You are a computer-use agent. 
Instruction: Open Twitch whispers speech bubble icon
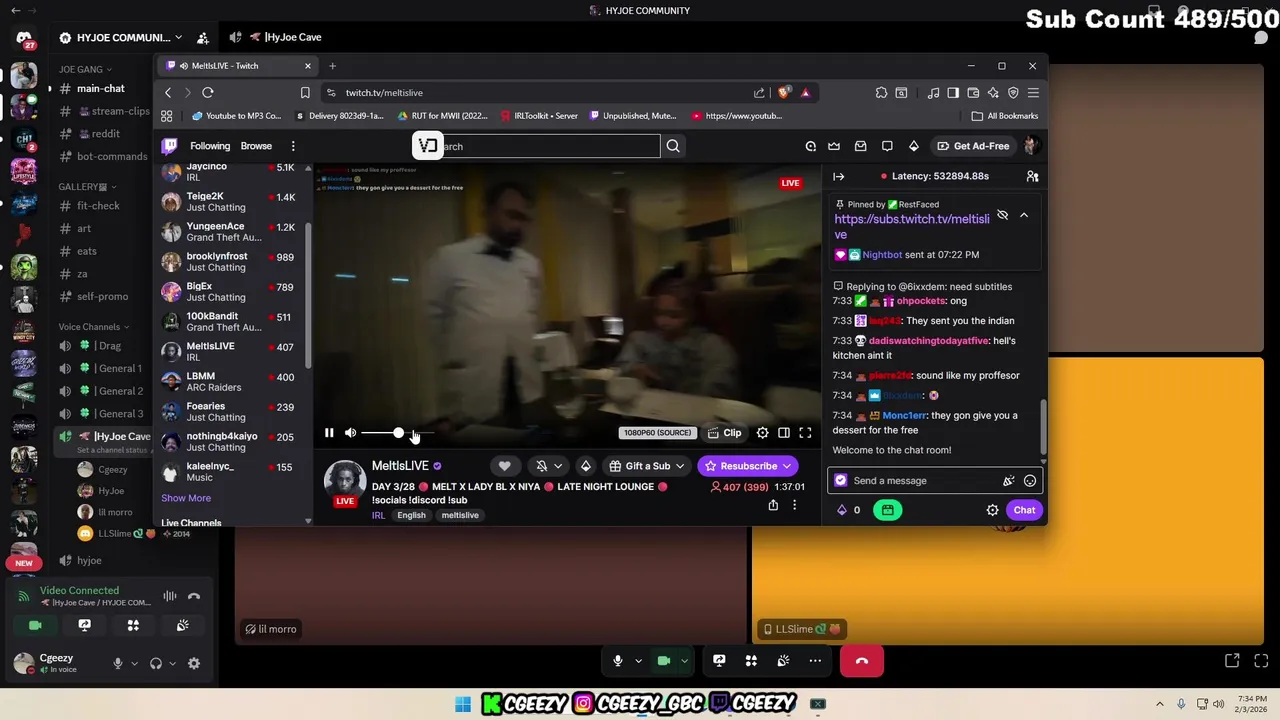tap(887, 146)
